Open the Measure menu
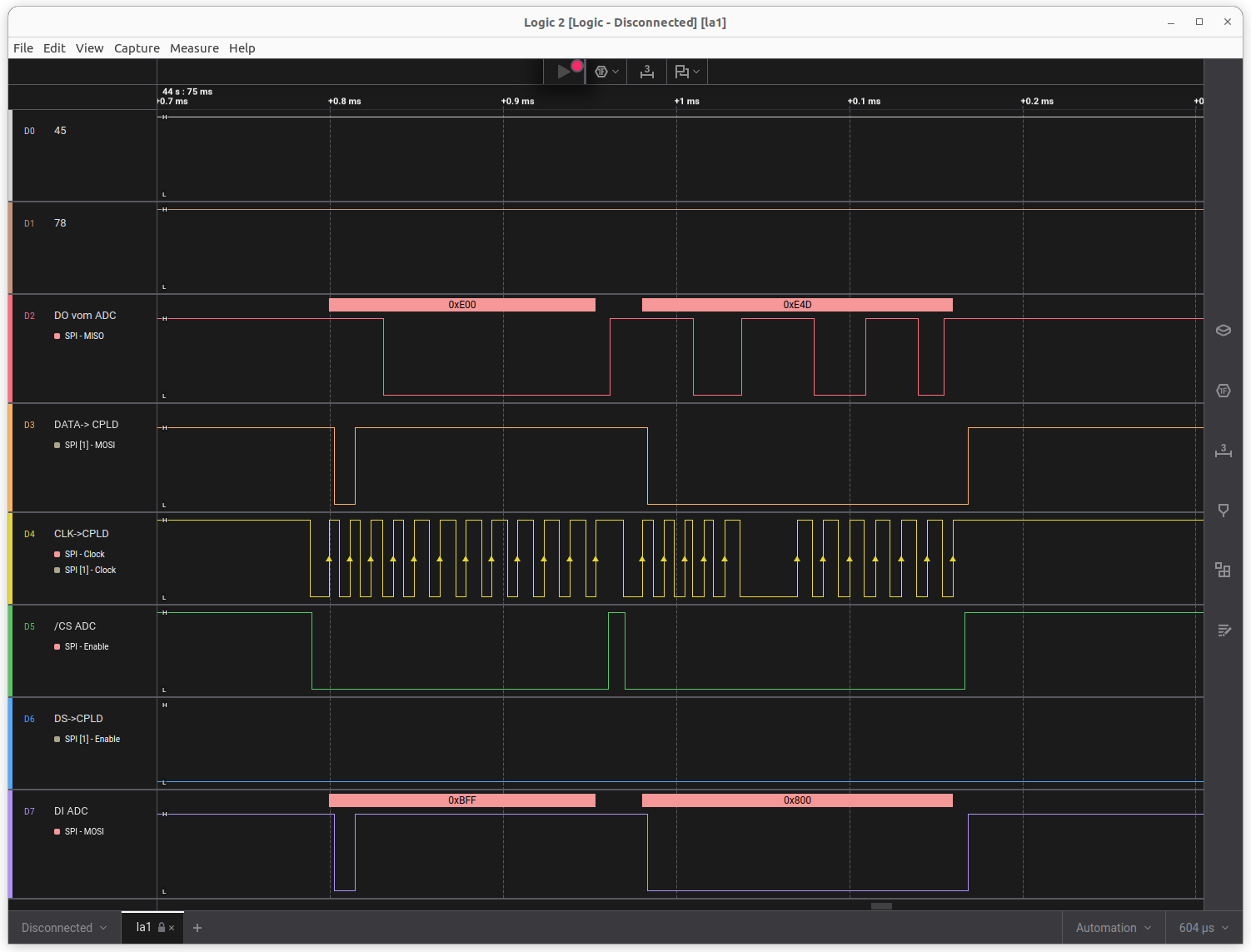The width and height of the screenshot is (1251, 952). [x=194, y=48]
